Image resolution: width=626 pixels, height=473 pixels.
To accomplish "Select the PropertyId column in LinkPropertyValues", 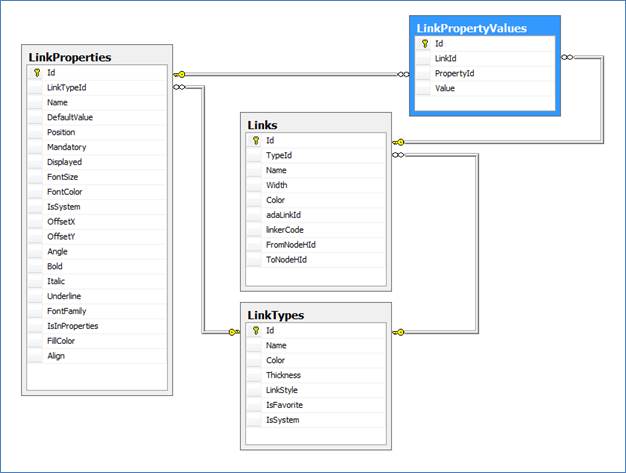I will click(454, 74).
